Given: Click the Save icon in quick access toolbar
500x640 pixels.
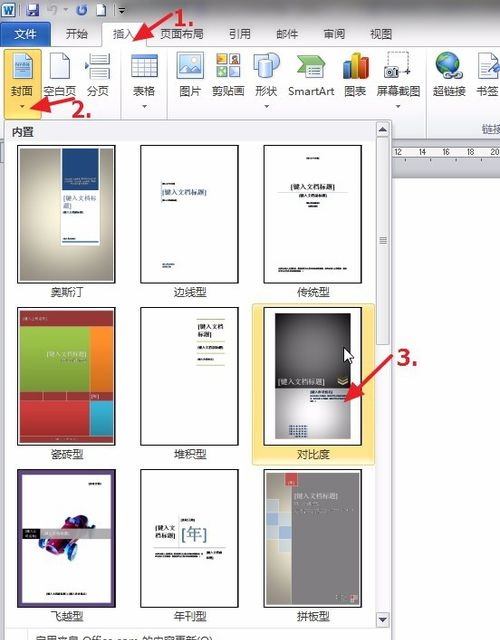Looking at the screenshot, I should click(x=32, y=9).
